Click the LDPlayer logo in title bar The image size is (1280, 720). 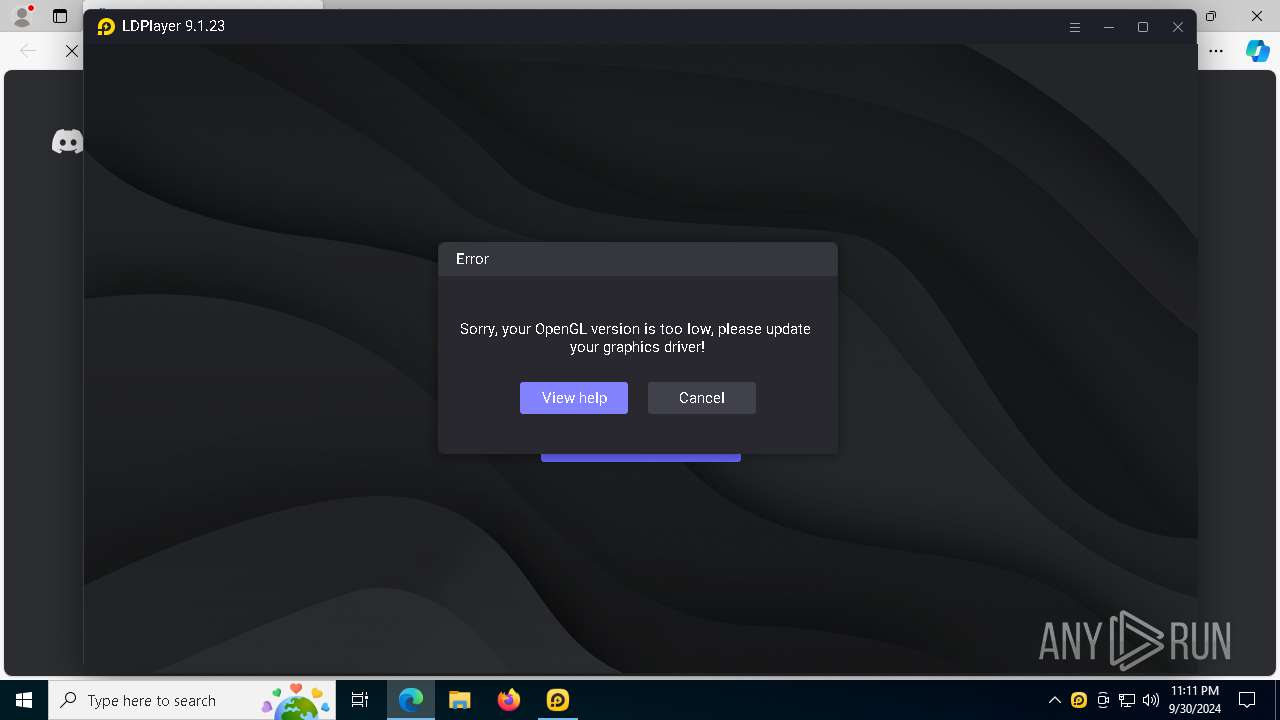point(106,27)
